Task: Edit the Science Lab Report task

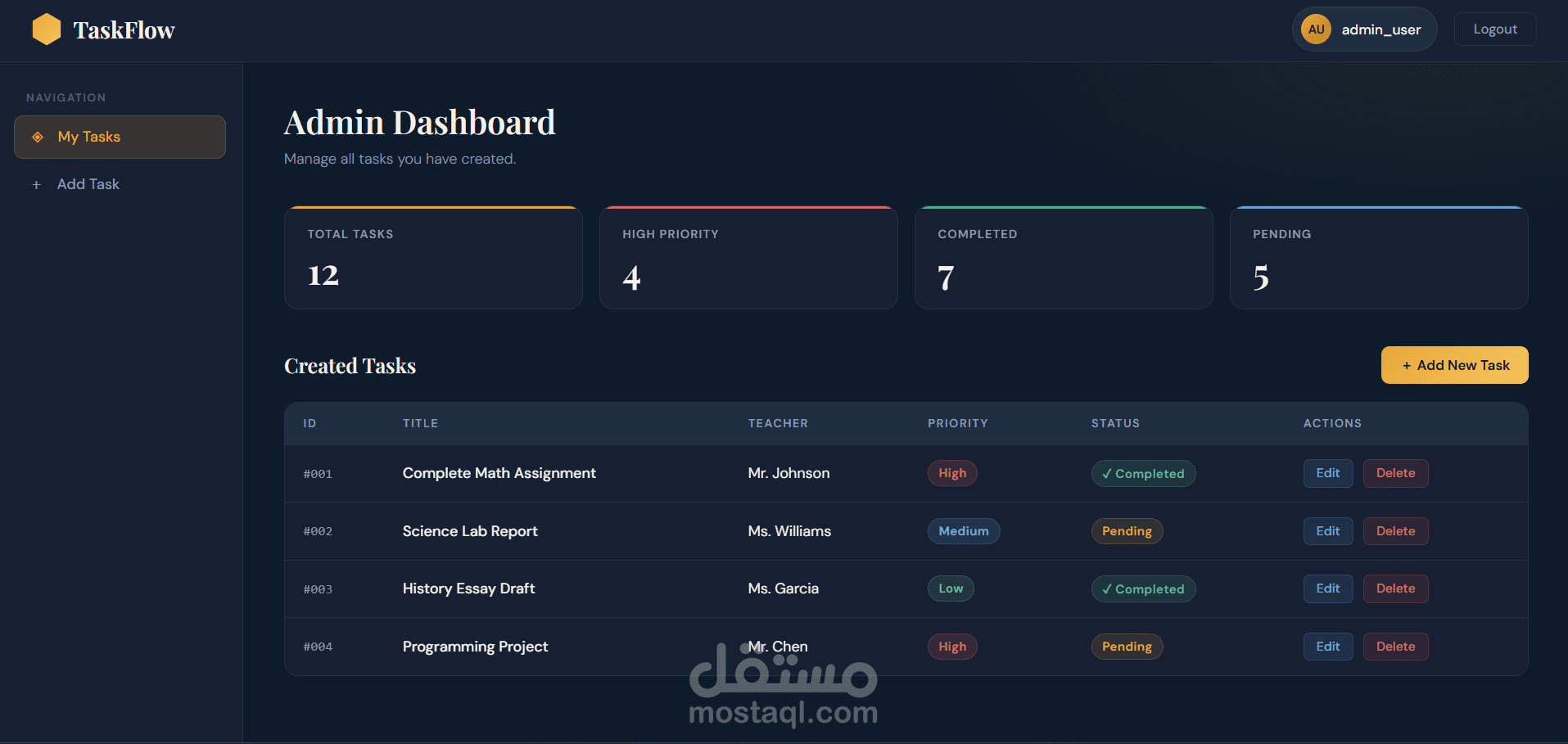Action: click(x=1328, y=531)
